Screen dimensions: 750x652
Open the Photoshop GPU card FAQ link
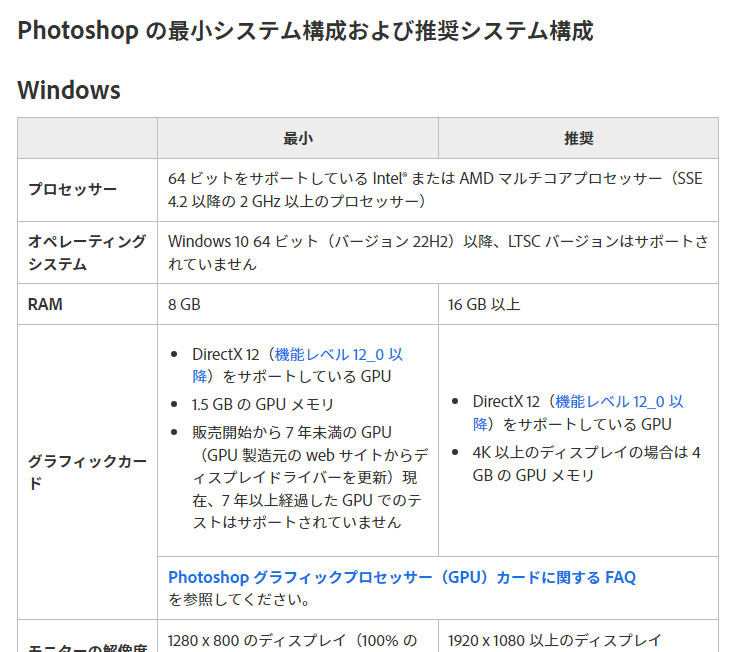pos(402,577)
